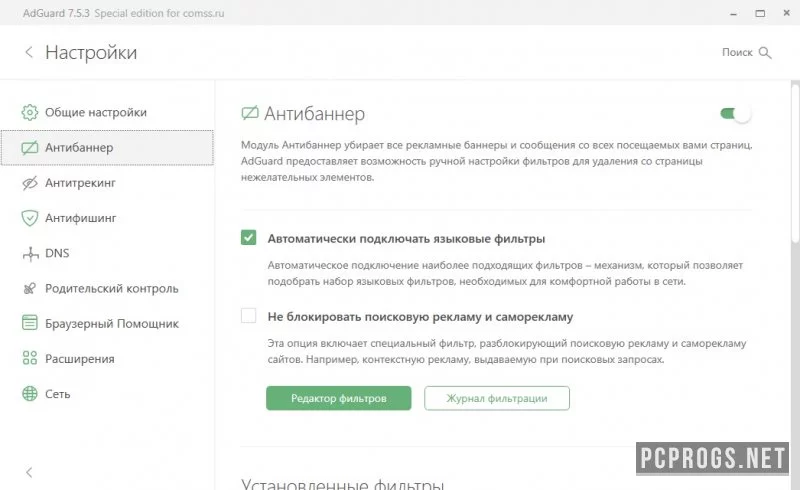Check Не блокировать поисковую рекламу и саморекламу
800x490 pixels.
pyautogui.click(x=248, y=315)
